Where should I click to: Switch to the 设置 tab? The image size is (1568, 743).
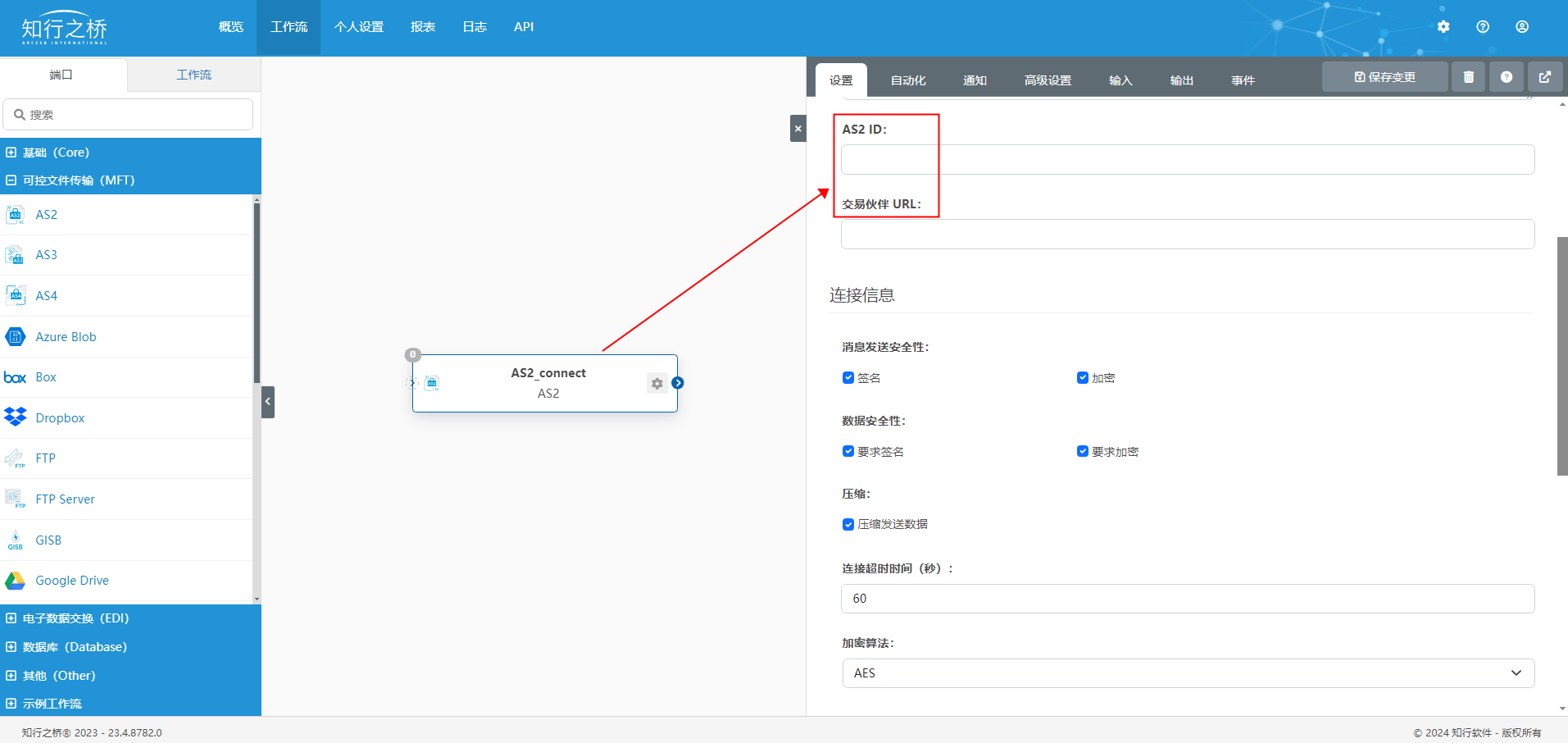coord(841,80)
